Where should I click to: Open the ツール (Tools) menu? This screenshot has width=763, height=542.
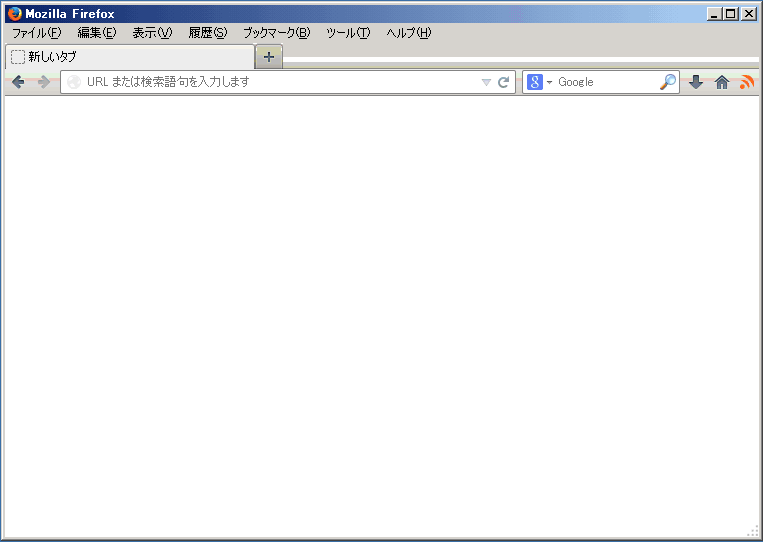[348, 33]
